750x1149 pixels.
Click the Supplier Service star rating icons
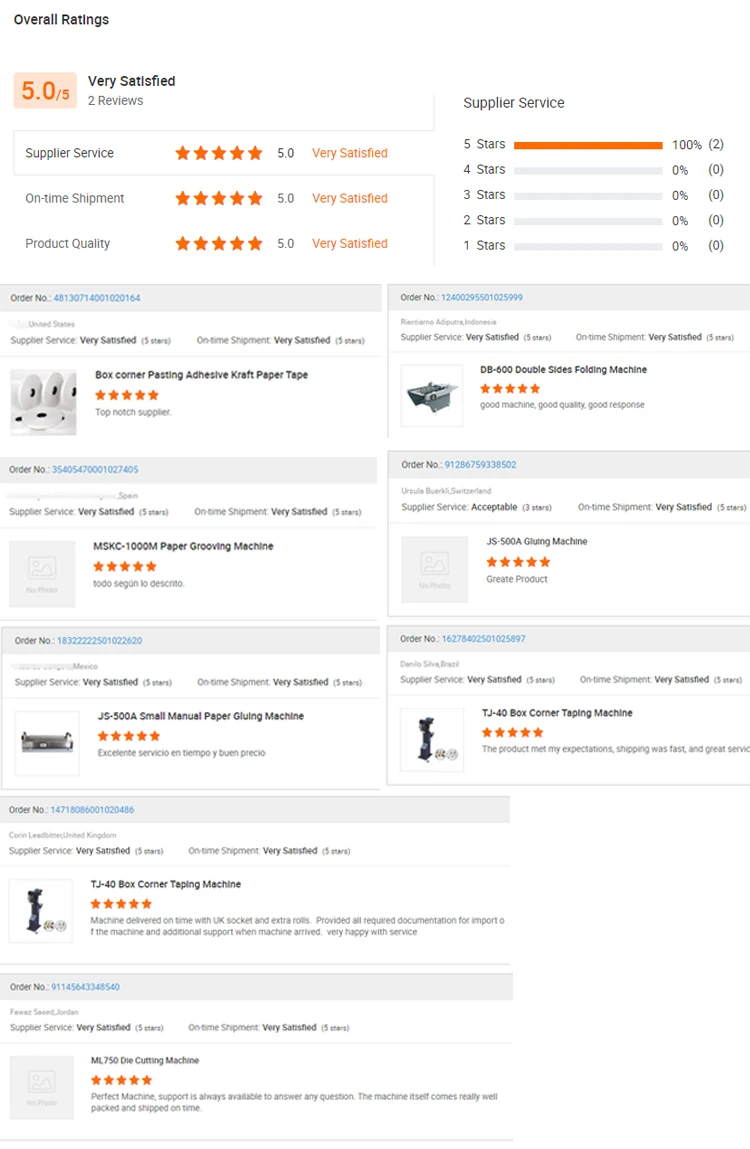(x=219, y=153)
